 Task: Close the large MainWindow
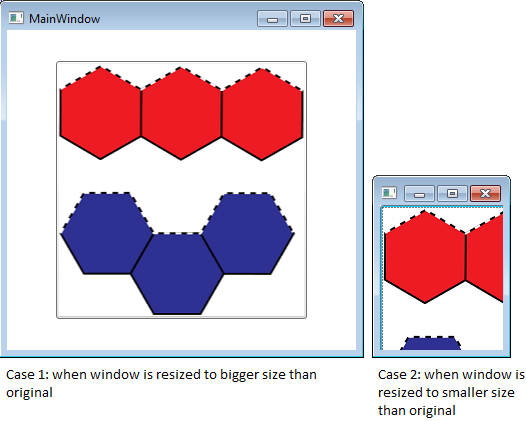[x=338, y=18]
